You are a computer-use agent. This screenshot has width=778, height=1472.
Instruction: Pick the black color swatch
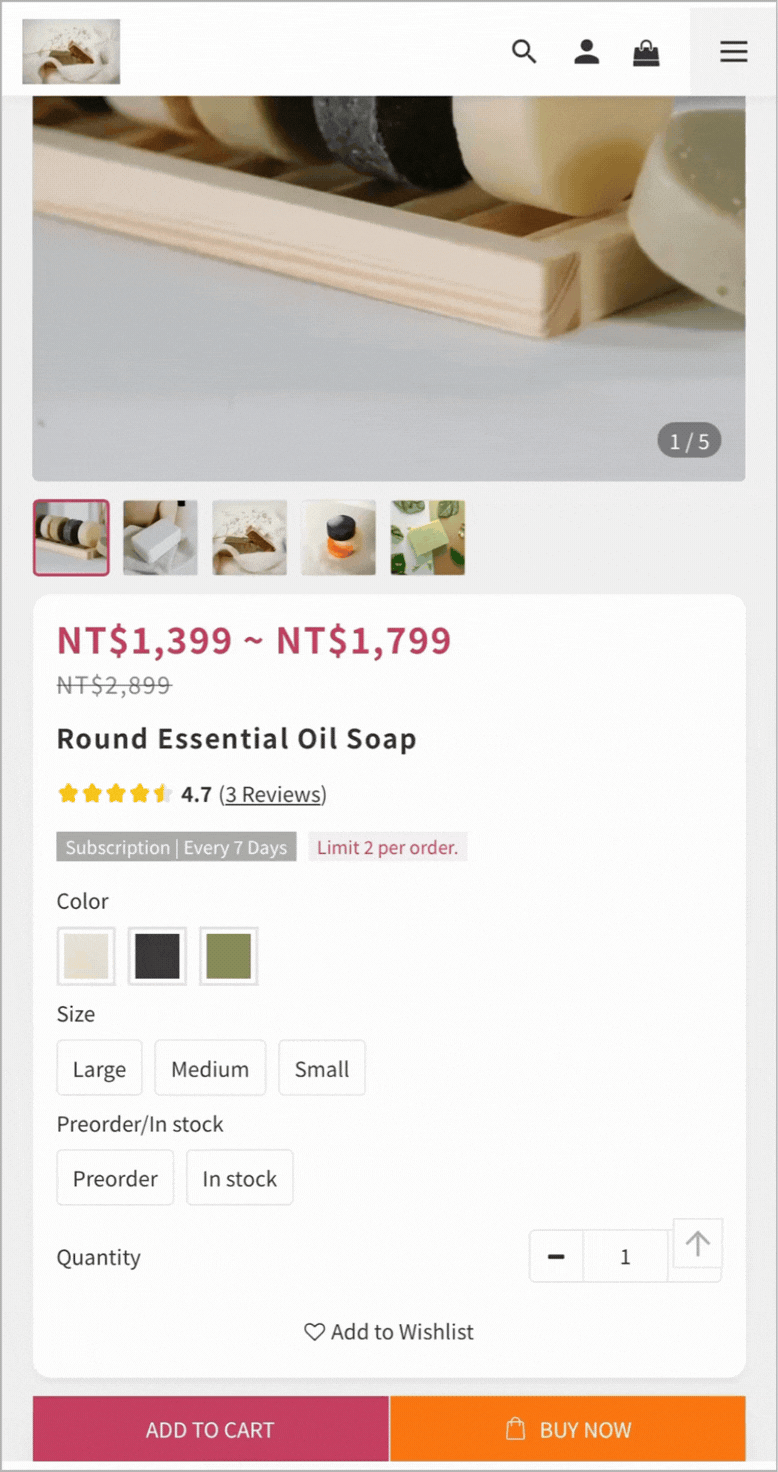click(x=157, y=956)
